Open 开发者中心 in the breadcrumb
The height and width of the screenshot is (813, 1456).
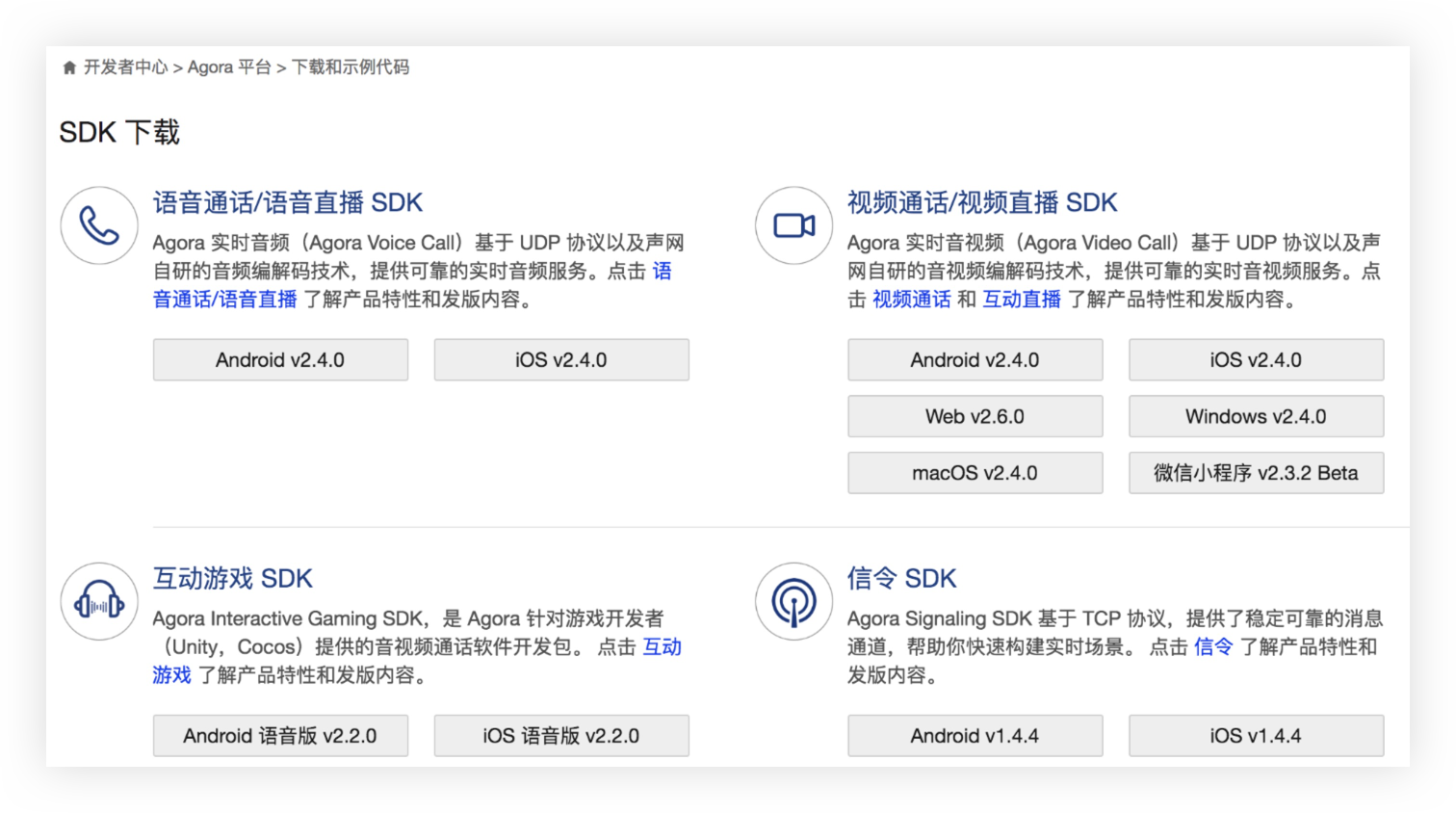click(126, 67)
